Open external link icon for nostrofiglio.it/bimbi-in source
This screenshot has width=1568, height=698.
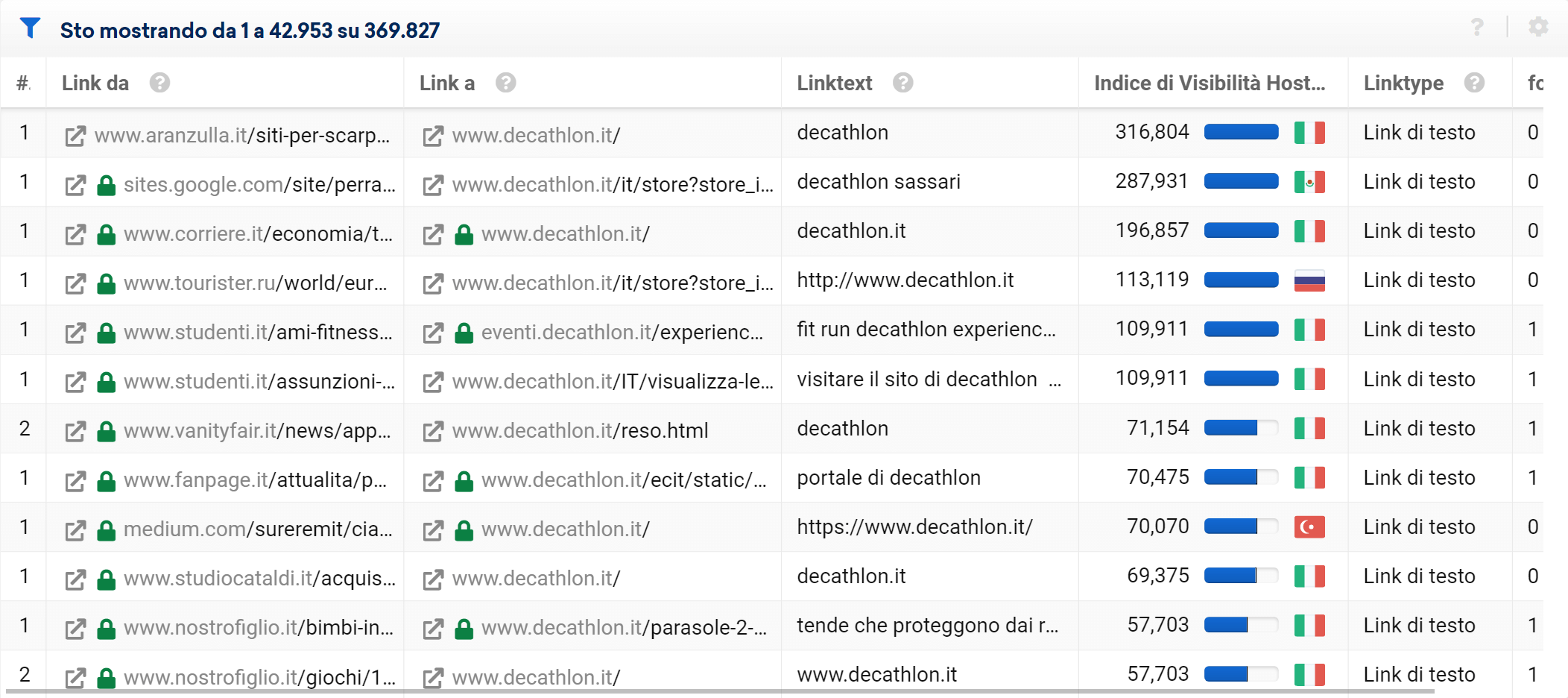pos(75,629)
